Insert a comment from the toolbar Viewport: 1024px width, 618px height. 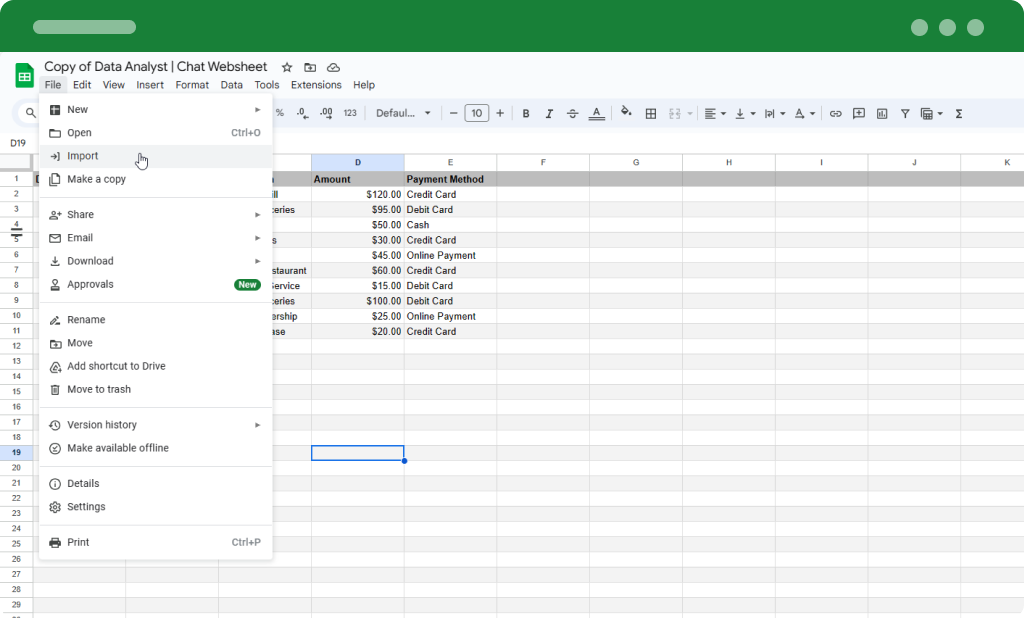pos(858,114)
